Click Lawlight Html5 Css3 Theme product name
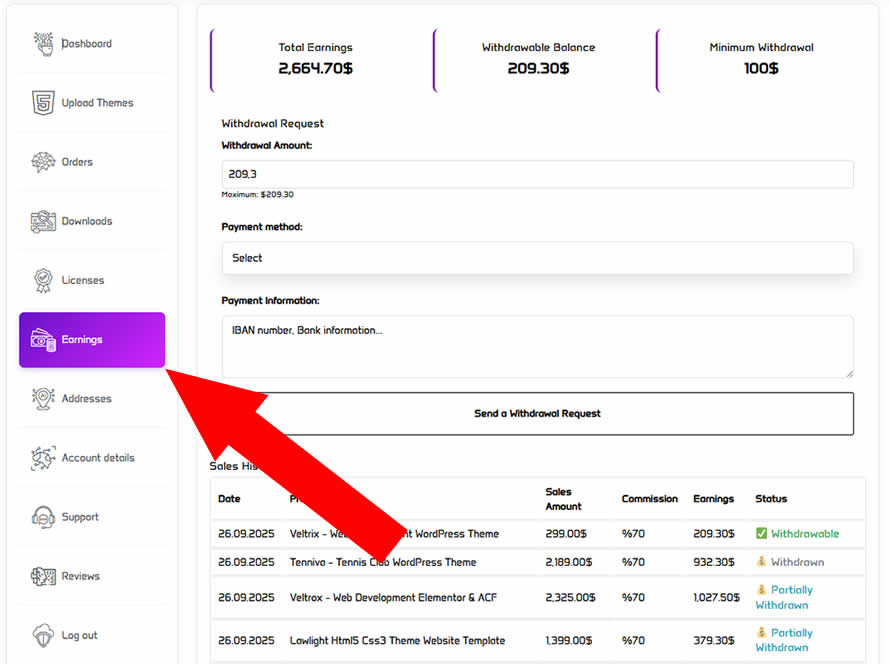The height and width of the screenshot is (664, 890). coord(397,640)
